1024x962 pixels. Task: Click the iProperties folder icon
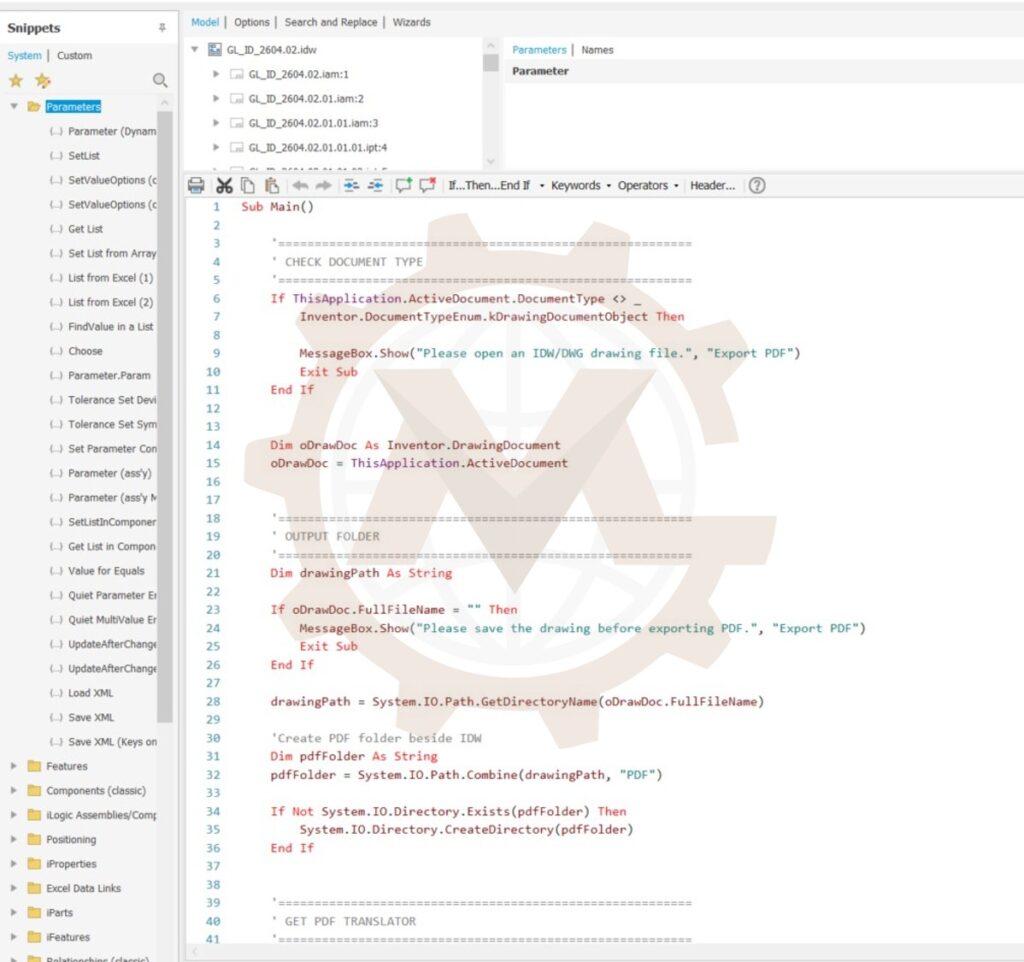click(34, 863)
